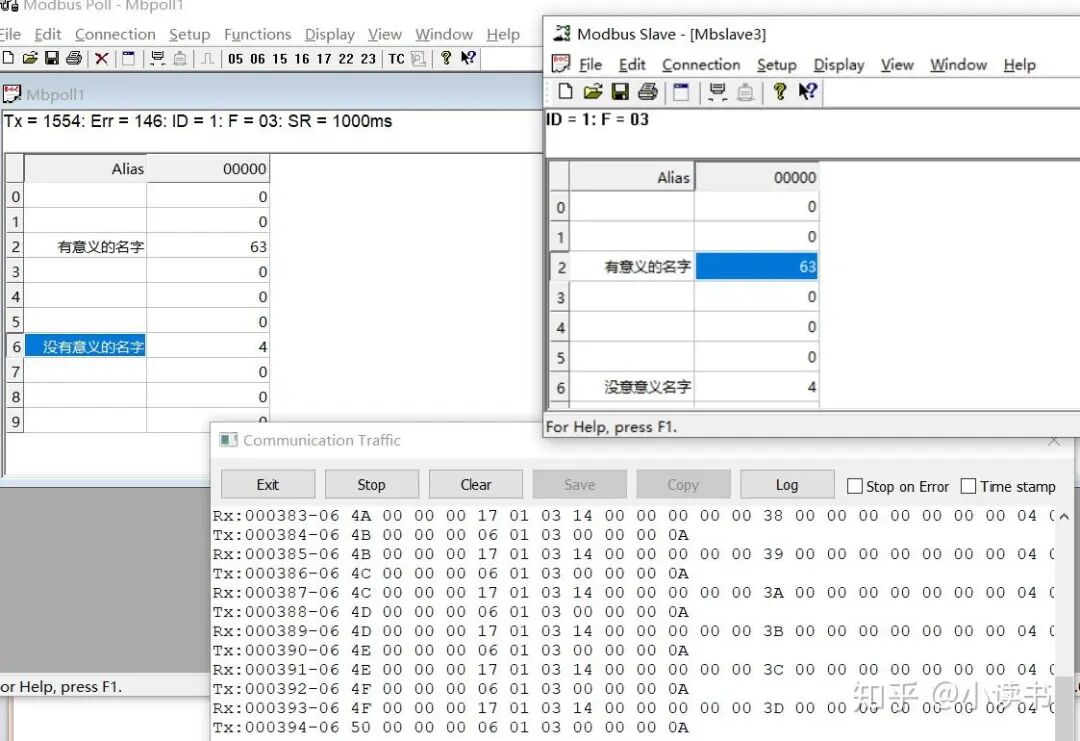Enable Stop on Error checkbox
This screenshot has width=1080, height=741.
pyautogui.click(x=855, y=486)
